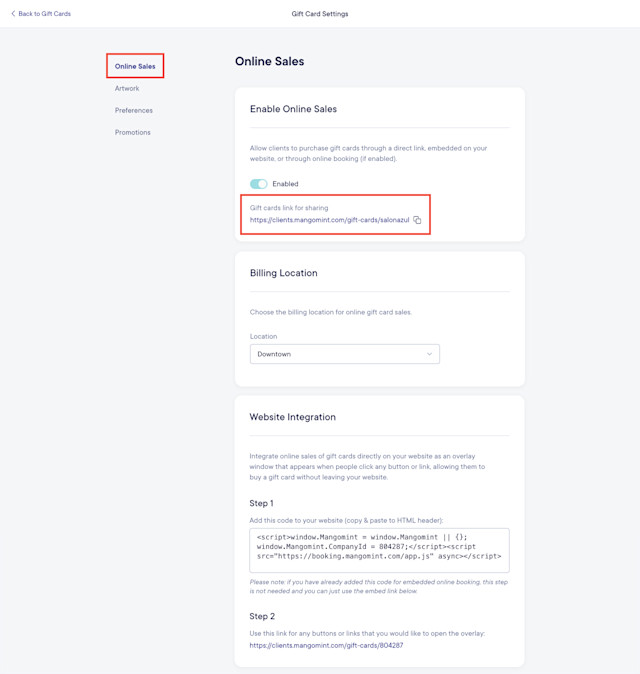
Task: Click the Enable Online Sales section title
Action: point(293,109)
